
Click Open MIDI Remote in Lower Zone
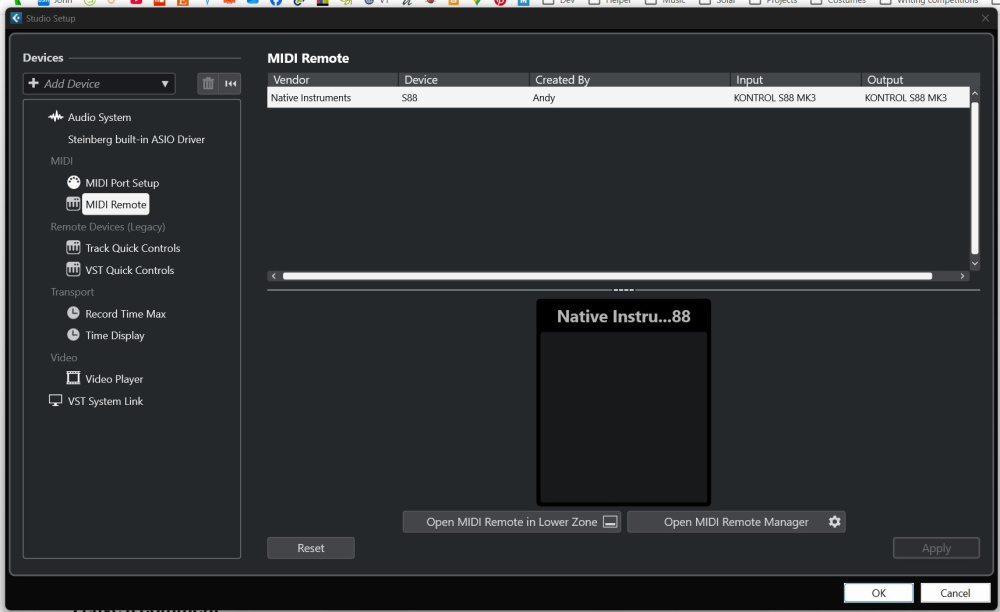click(511, 522)
